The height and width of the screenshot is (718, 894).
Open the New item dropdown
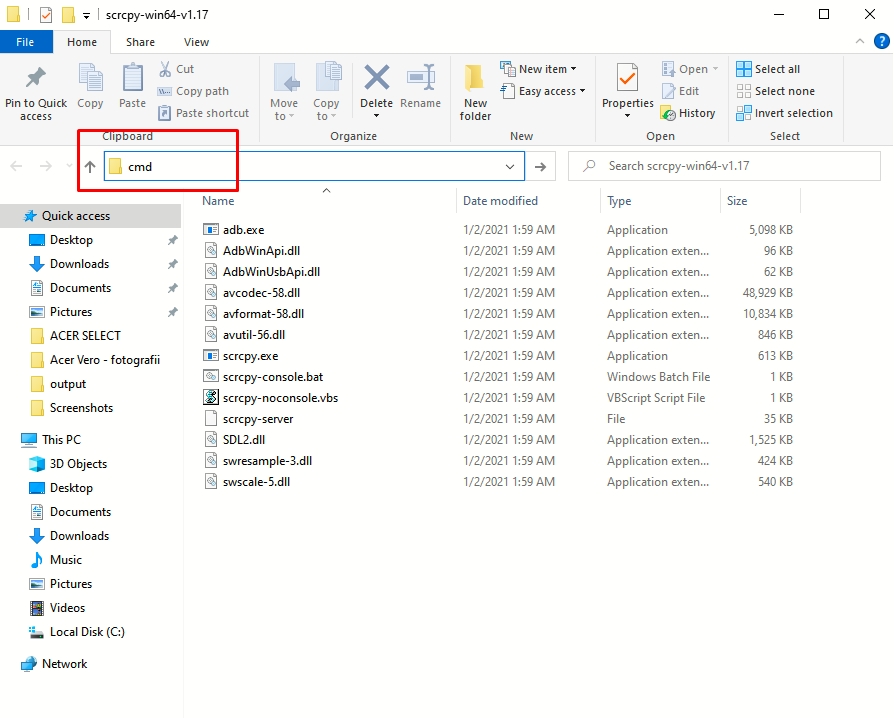click(x=539, y=69)
